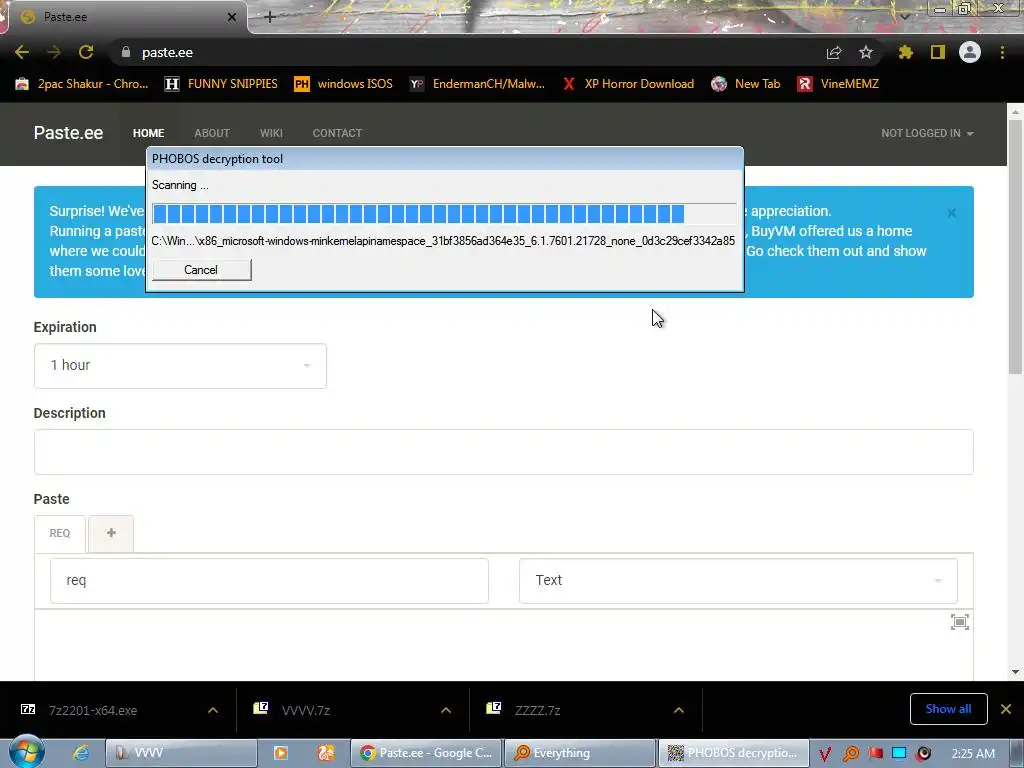1024x768 pixels.
Task: Open the Text syntax dropdown
Action: click(738, 581)
